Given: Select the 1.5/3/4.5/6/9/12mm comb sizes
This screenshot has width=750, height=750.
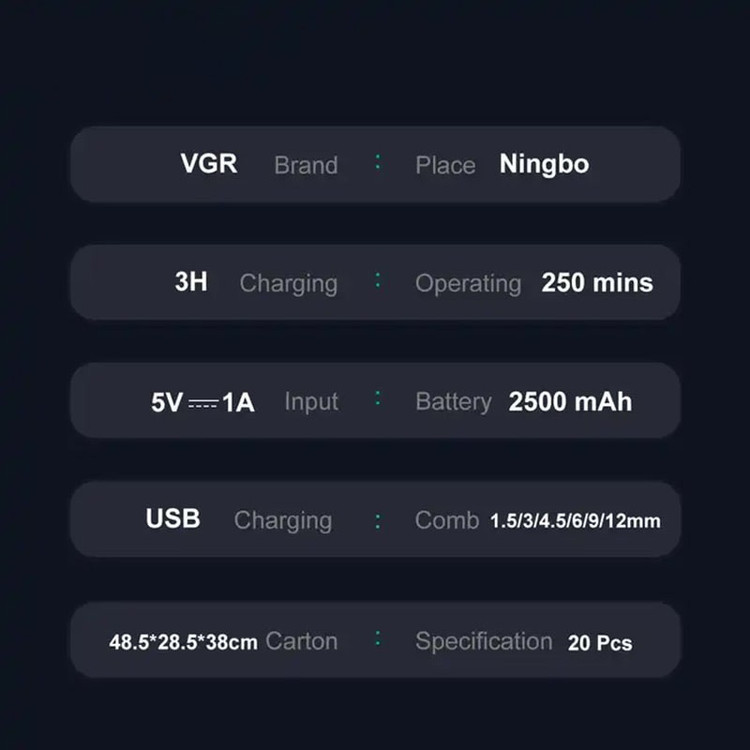Looking at the screenshot, I should click(575, 521).
